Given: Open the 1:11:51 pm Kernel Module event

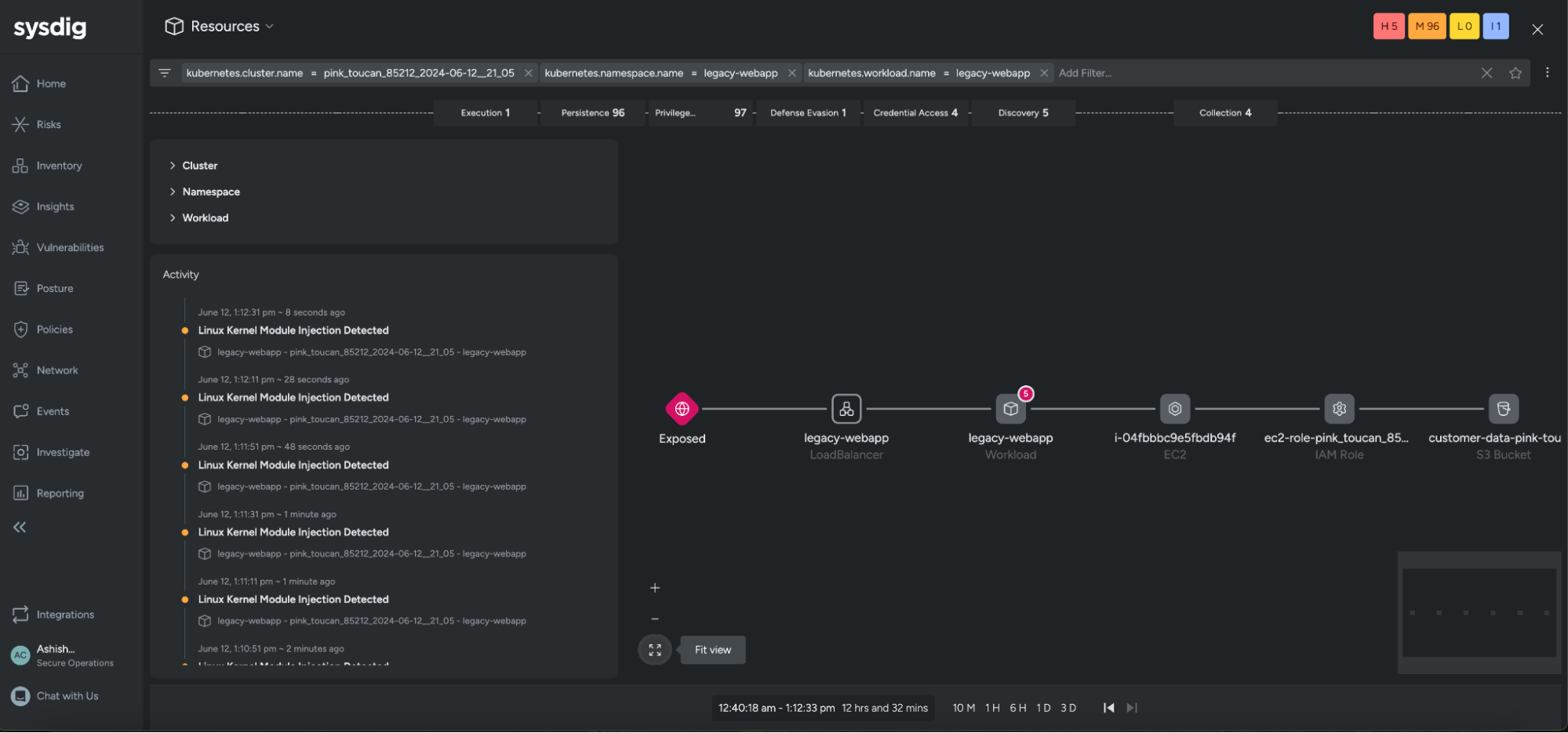Looking at the screenshot, I should click(293, 465).
